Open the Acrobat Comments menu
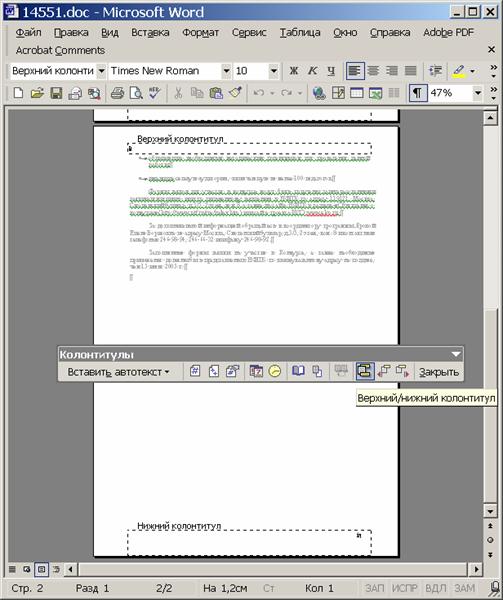 (60, 51)
